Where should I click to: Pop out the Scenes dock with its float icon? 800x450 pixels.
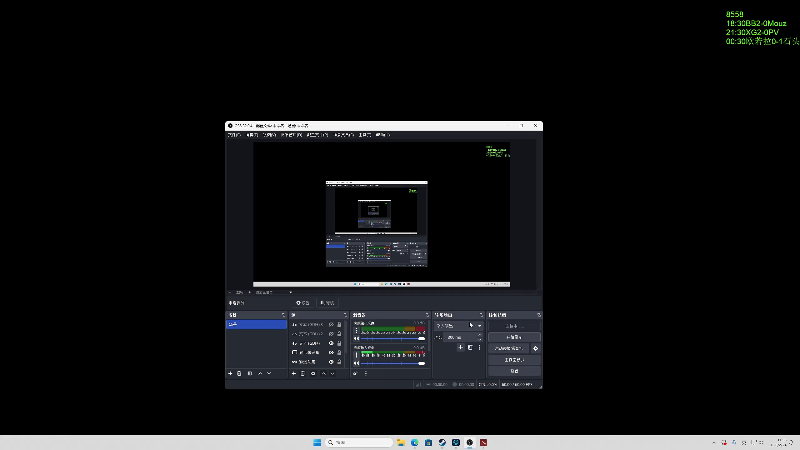pyautogui.click(x=283, y=315)
